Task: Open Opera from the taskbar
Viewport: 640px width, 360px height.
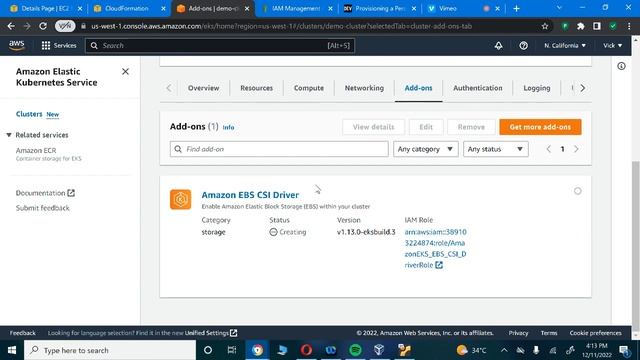Action: coord(306,350)
